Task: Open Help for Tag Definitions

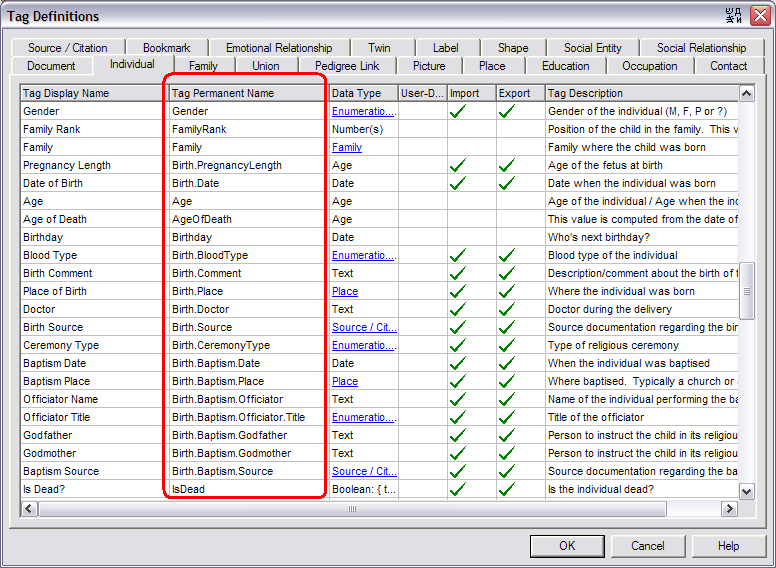Action: coord(728,546)
